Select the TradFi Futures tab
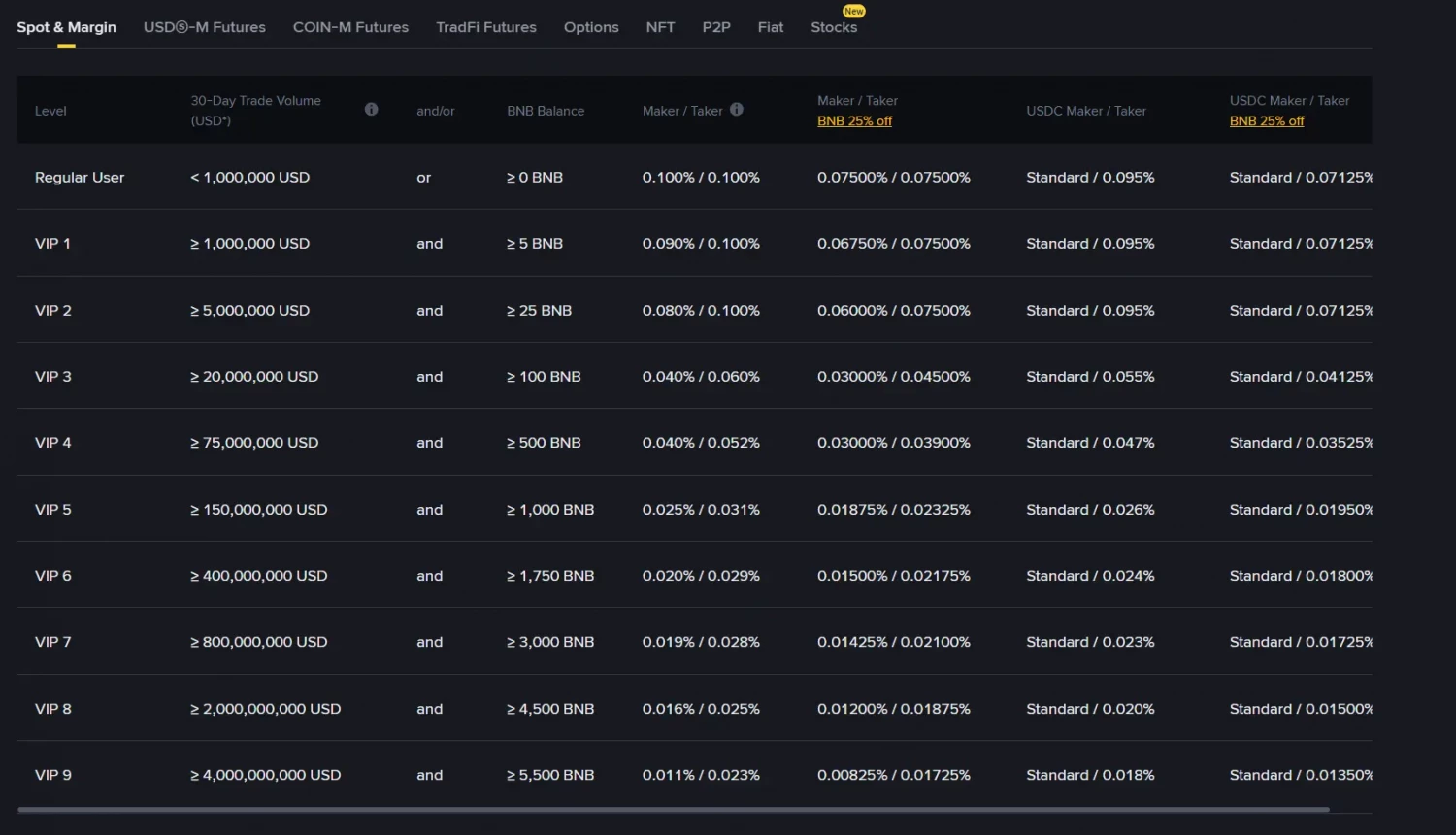1456x835 pixels. [486, 27]
